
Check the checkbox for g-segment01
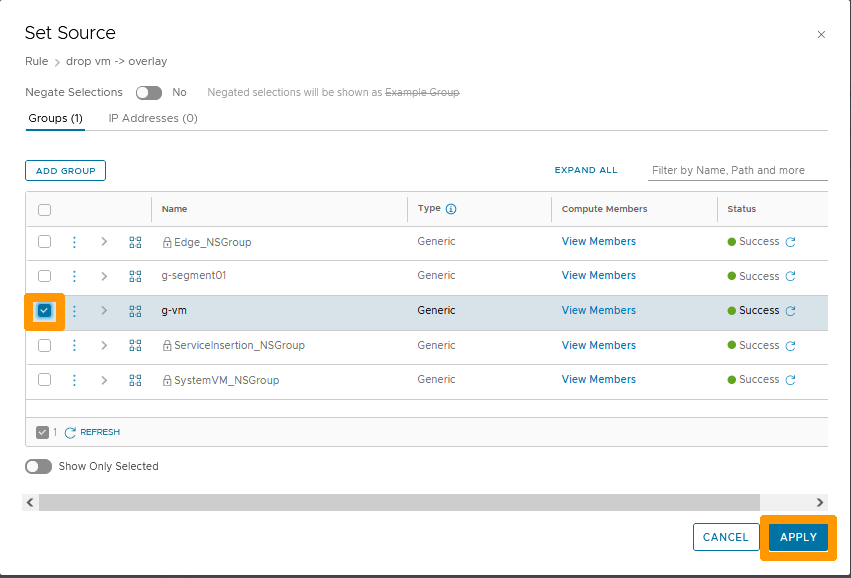(44, 276)
